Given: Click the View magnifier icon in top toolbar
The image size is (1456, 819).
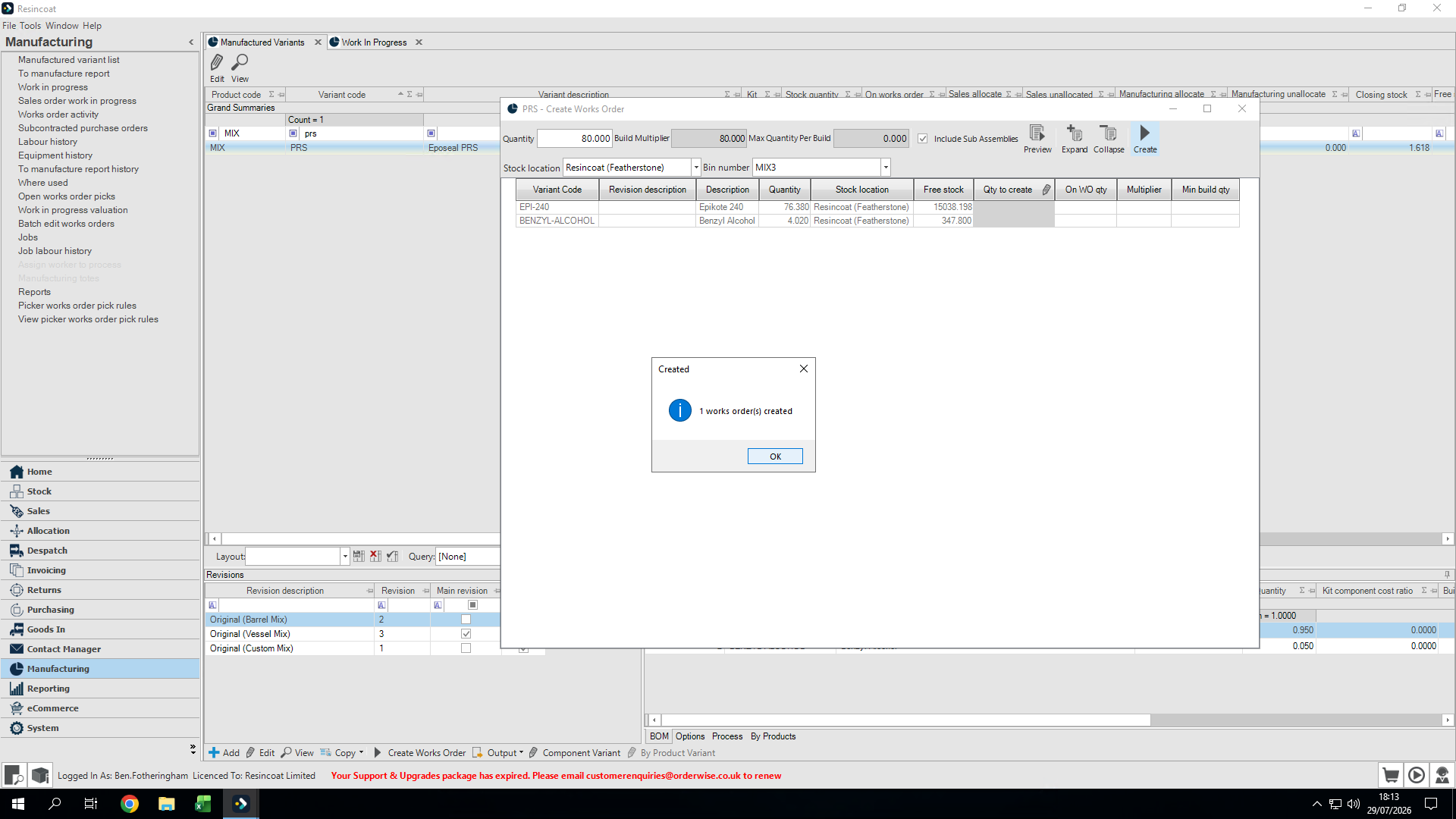Looking at the screenshot, I should (240, 67).
